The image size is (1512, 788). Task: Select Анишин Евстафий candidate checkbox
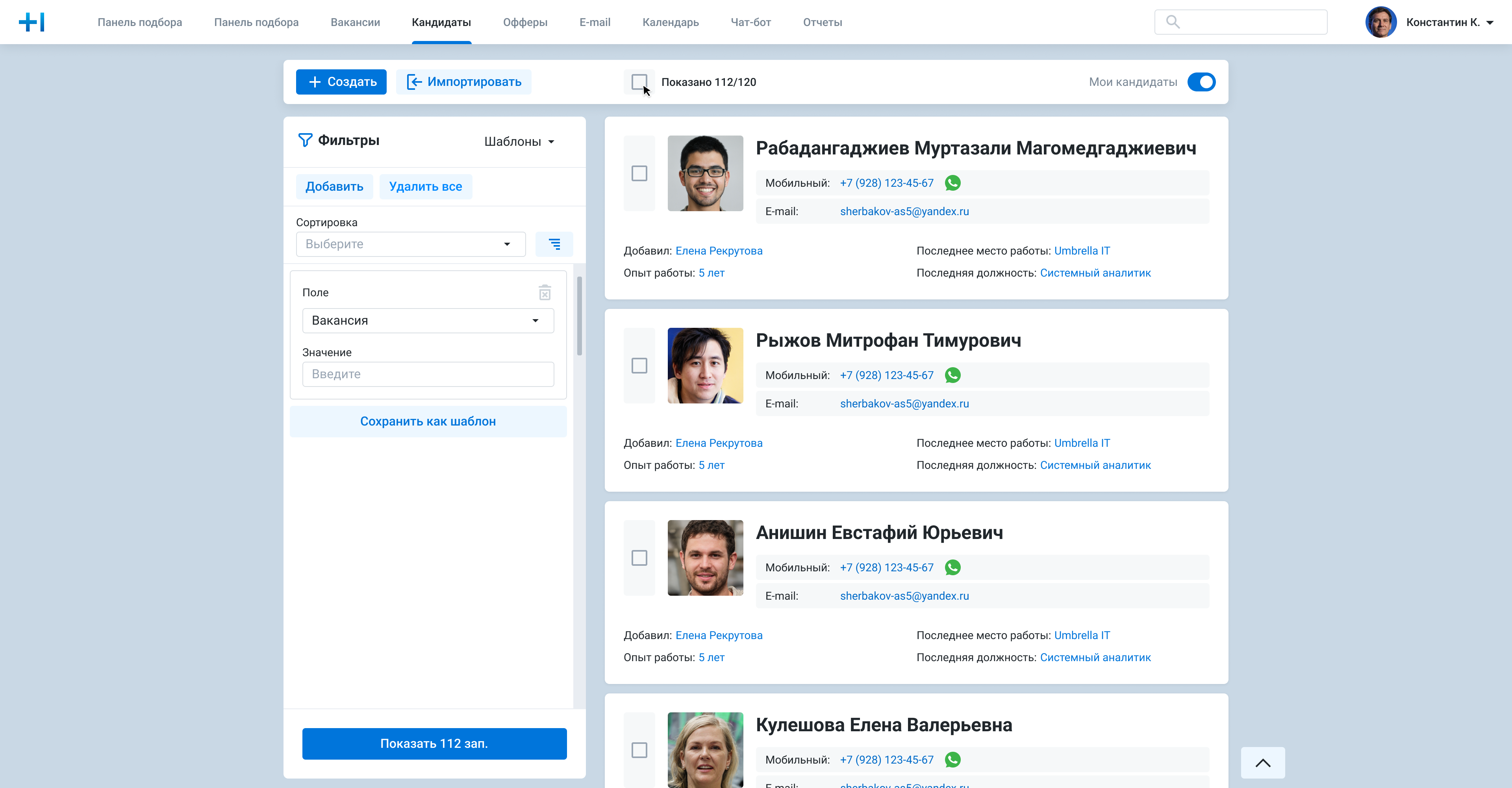[x=639, y=558]
